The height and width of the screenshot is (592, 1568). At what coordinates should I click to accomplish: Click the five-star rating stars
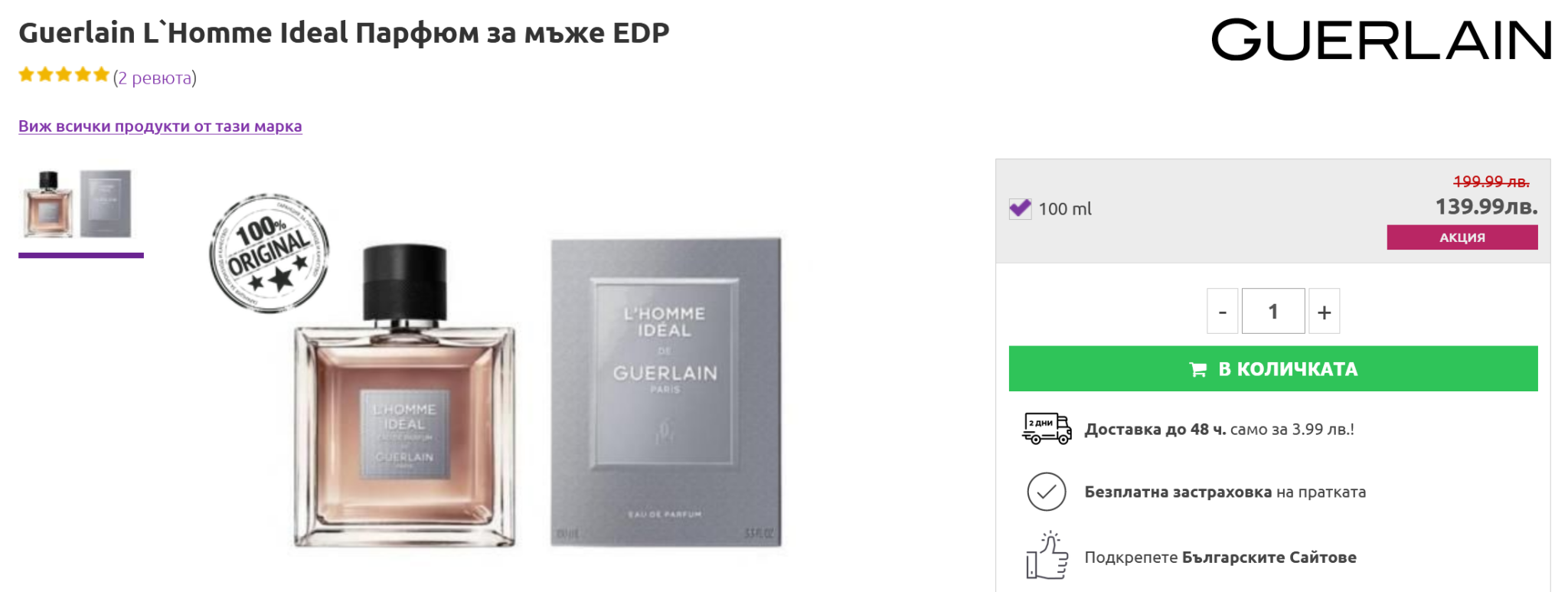coord(64,75)
